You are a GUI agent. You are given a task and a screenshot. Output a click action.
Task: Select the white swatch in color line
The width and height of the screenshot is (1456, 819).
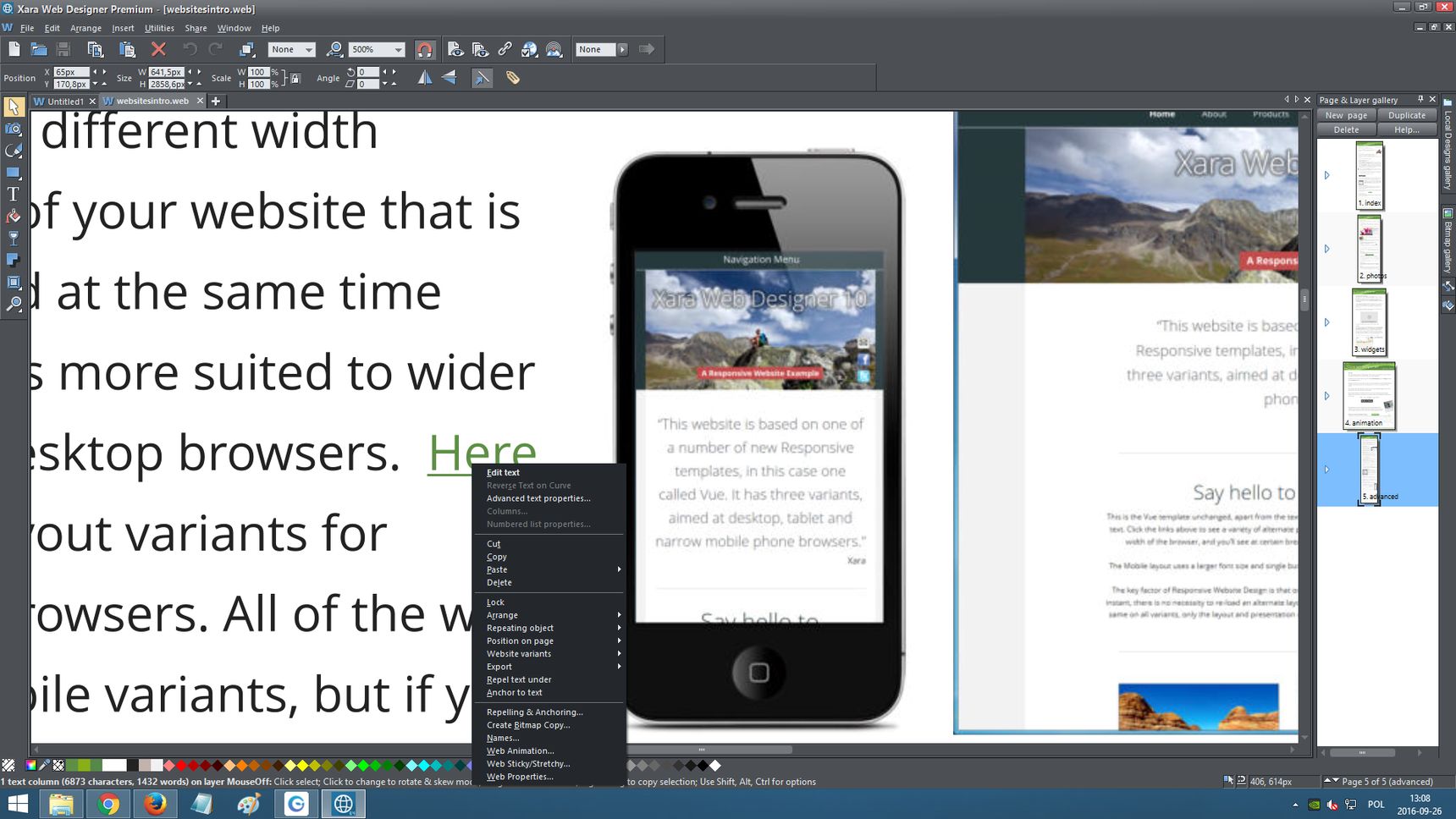(114, 765)
